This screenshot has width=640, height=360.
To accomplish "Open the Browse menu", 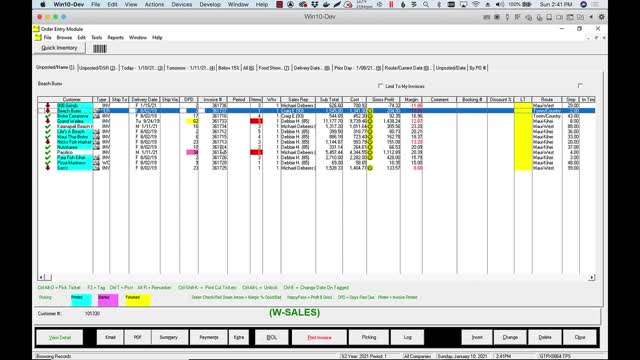I will pos(64,38).
